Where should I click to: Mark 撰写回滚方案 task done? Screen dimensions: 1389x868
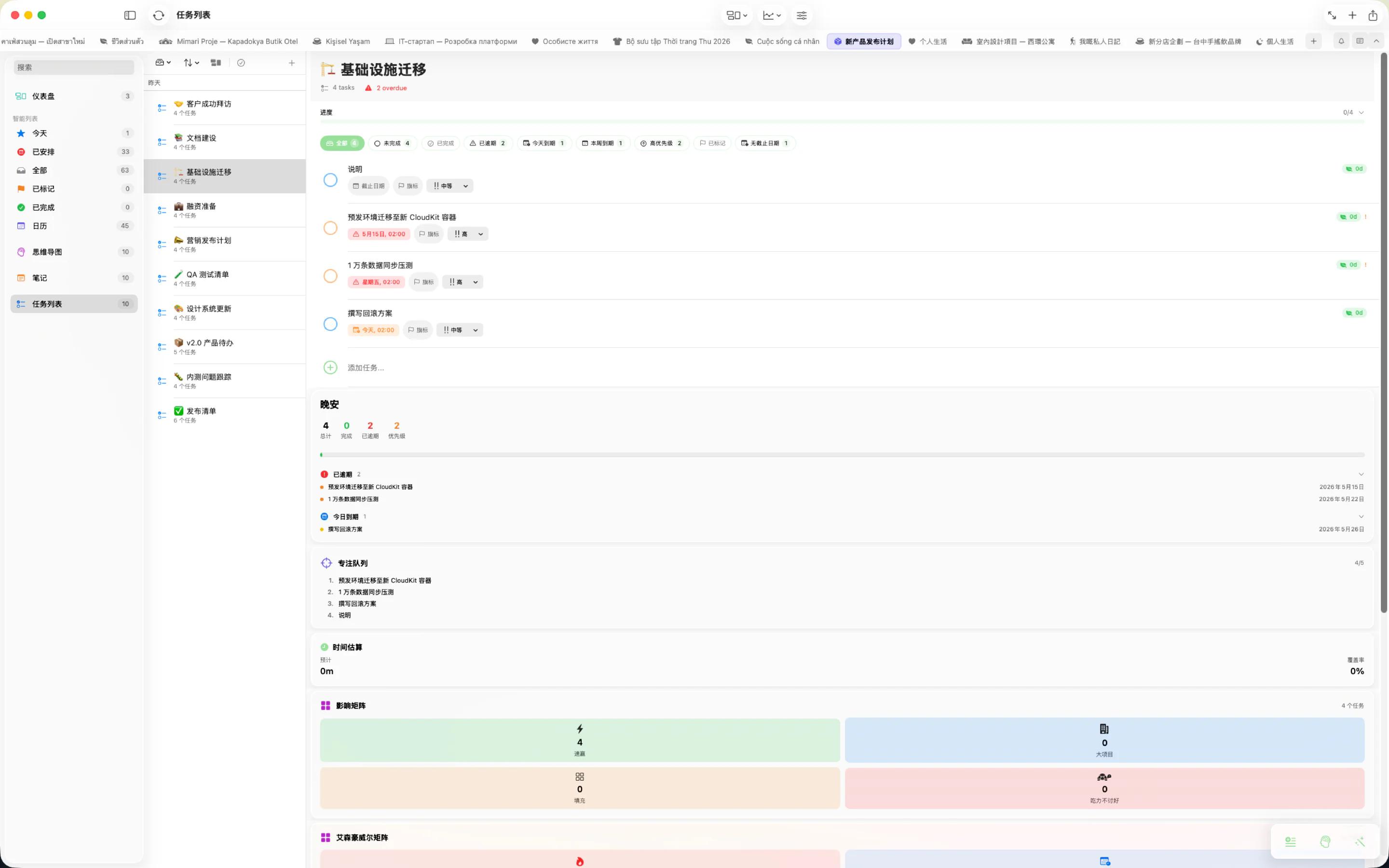click(330, 325)
